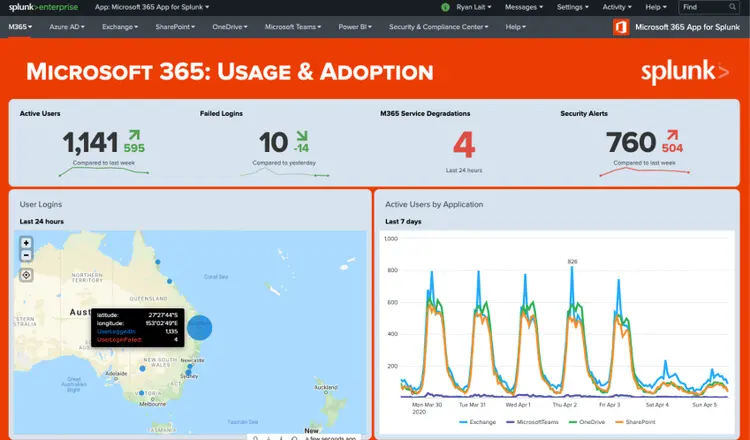Click the red up-arrow trend icon
This screenshot has width=750, height=440.
click(x=672, y=135)
